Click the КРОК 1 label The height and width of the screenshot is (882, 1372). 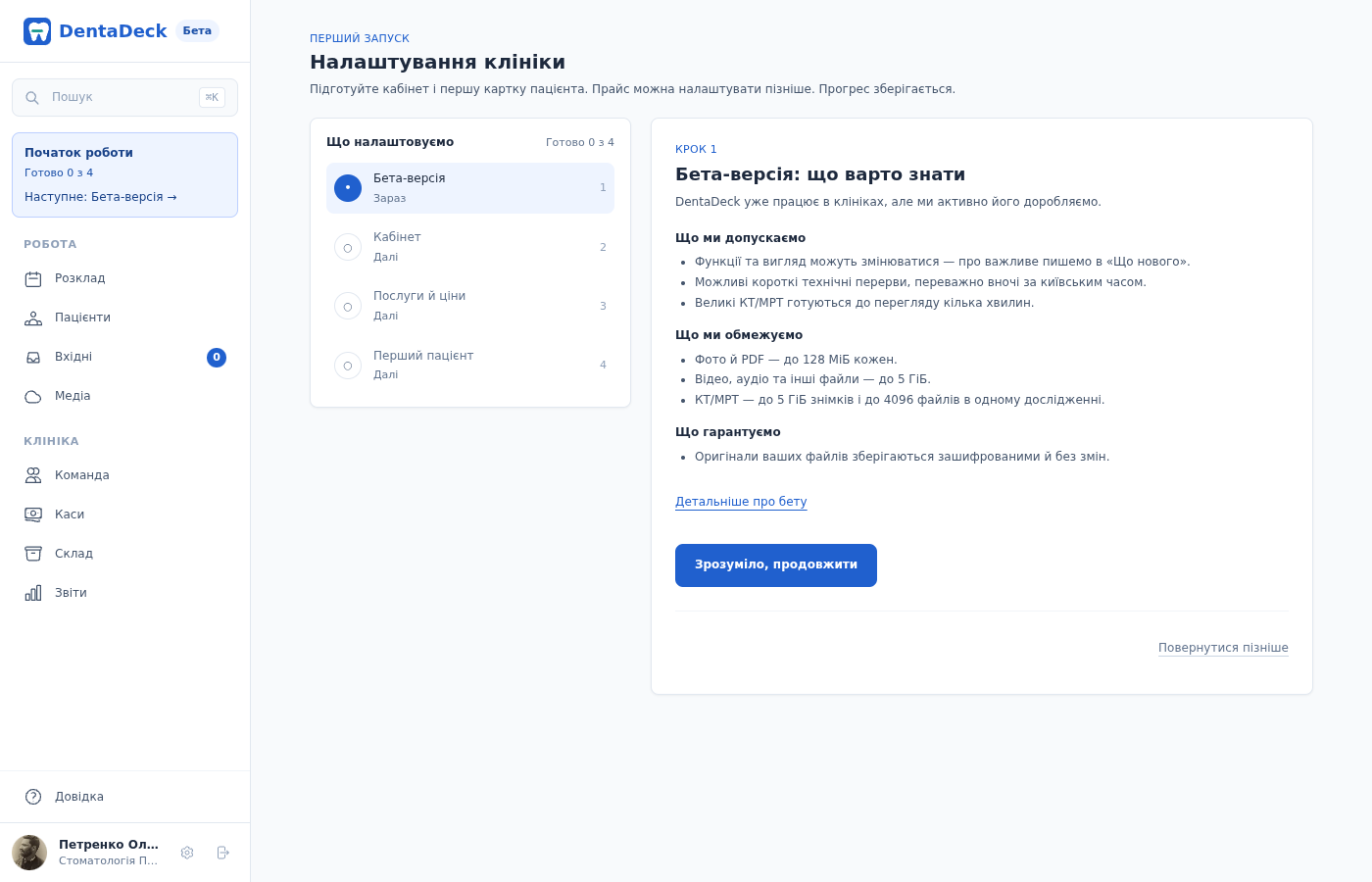point(696,150)
